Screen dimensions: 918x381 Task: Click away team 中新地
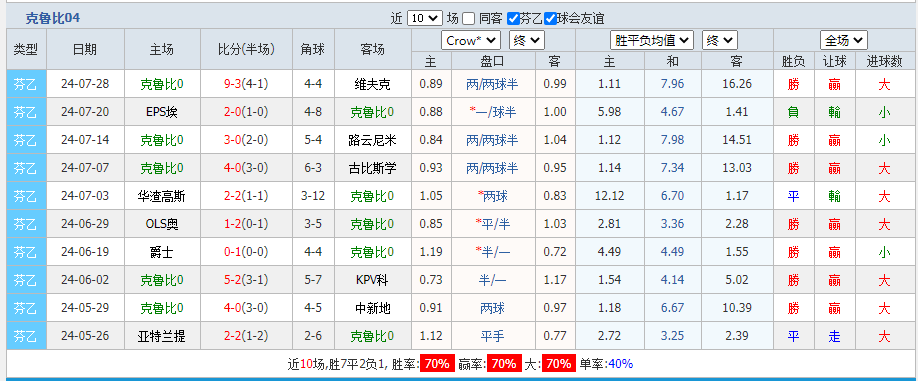[372, 308]
